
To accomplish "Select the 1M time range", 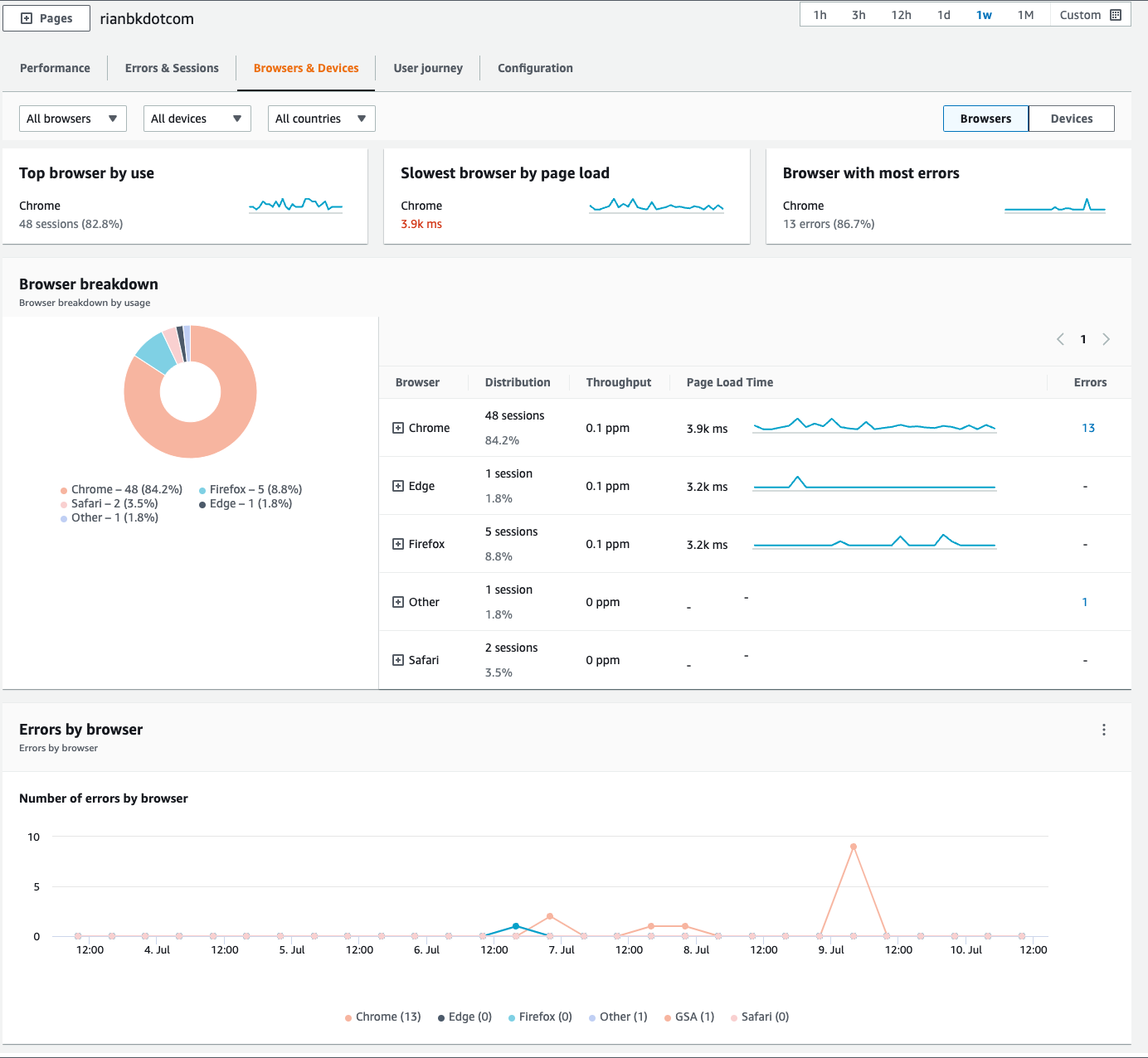I will (x=1025, y=15).
